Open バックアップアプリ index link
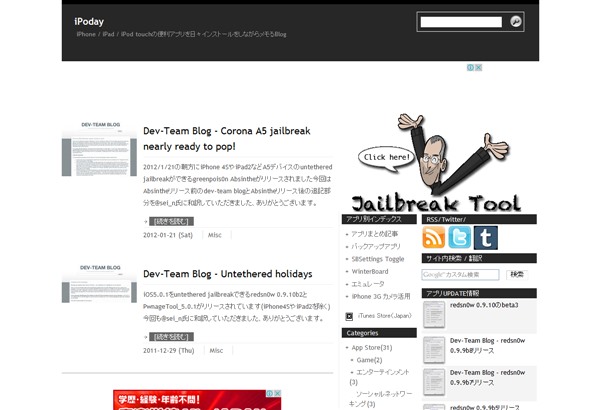600x410 pixels. click(375, 246)
